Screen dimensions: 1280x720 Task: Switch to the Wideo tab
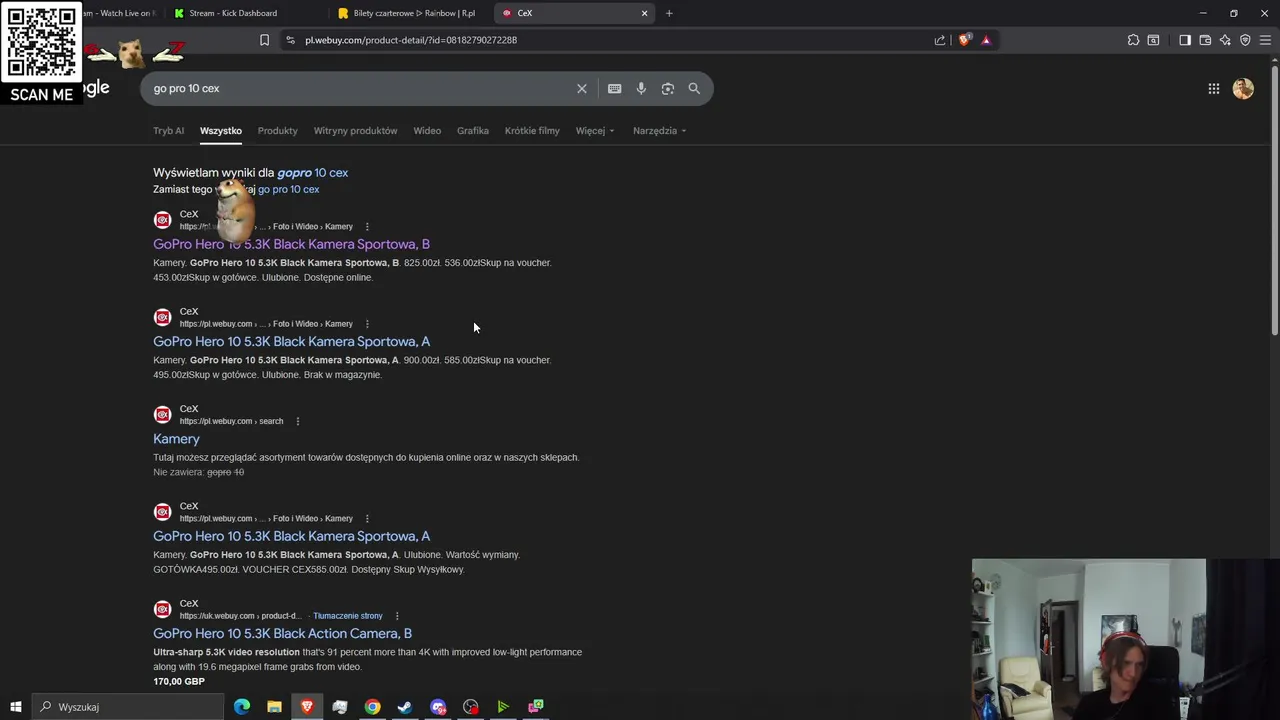[x=427, y=131]
